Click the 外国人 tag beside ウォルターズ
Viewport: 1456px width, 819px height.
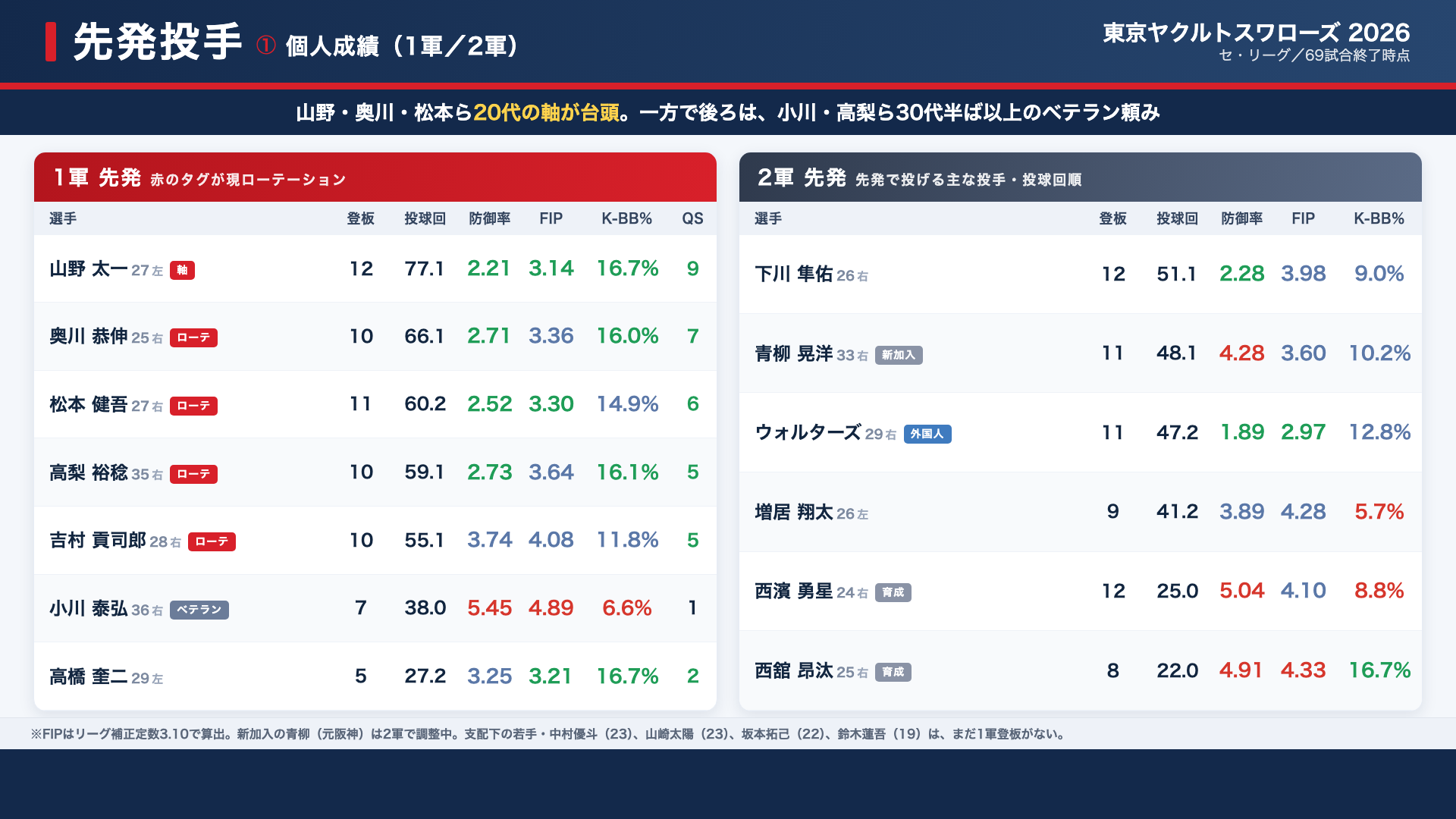point(927,434)
